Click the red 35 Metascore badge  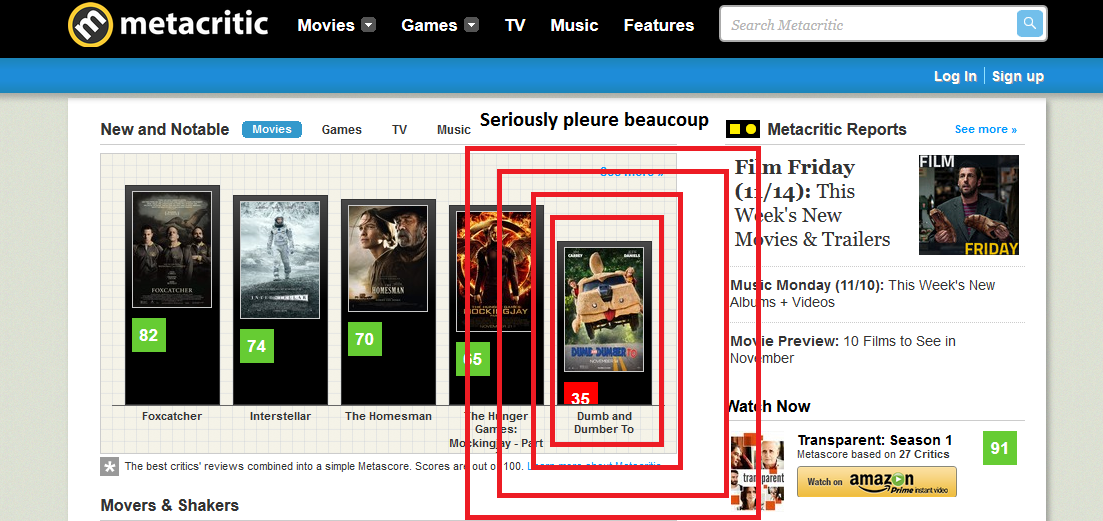click(x=581, y=394)
